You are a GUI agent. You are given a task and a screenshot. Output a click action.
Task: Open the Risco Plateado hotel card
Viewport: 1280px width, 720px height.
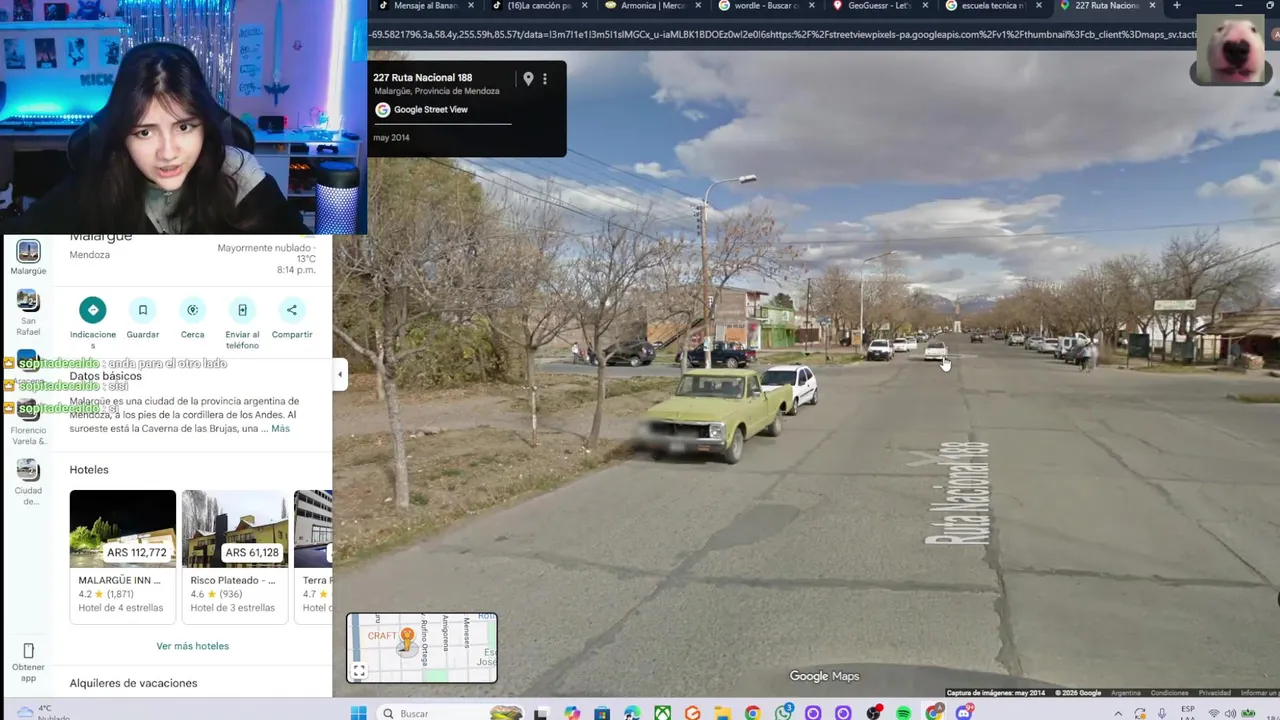(x=235, y=556)
